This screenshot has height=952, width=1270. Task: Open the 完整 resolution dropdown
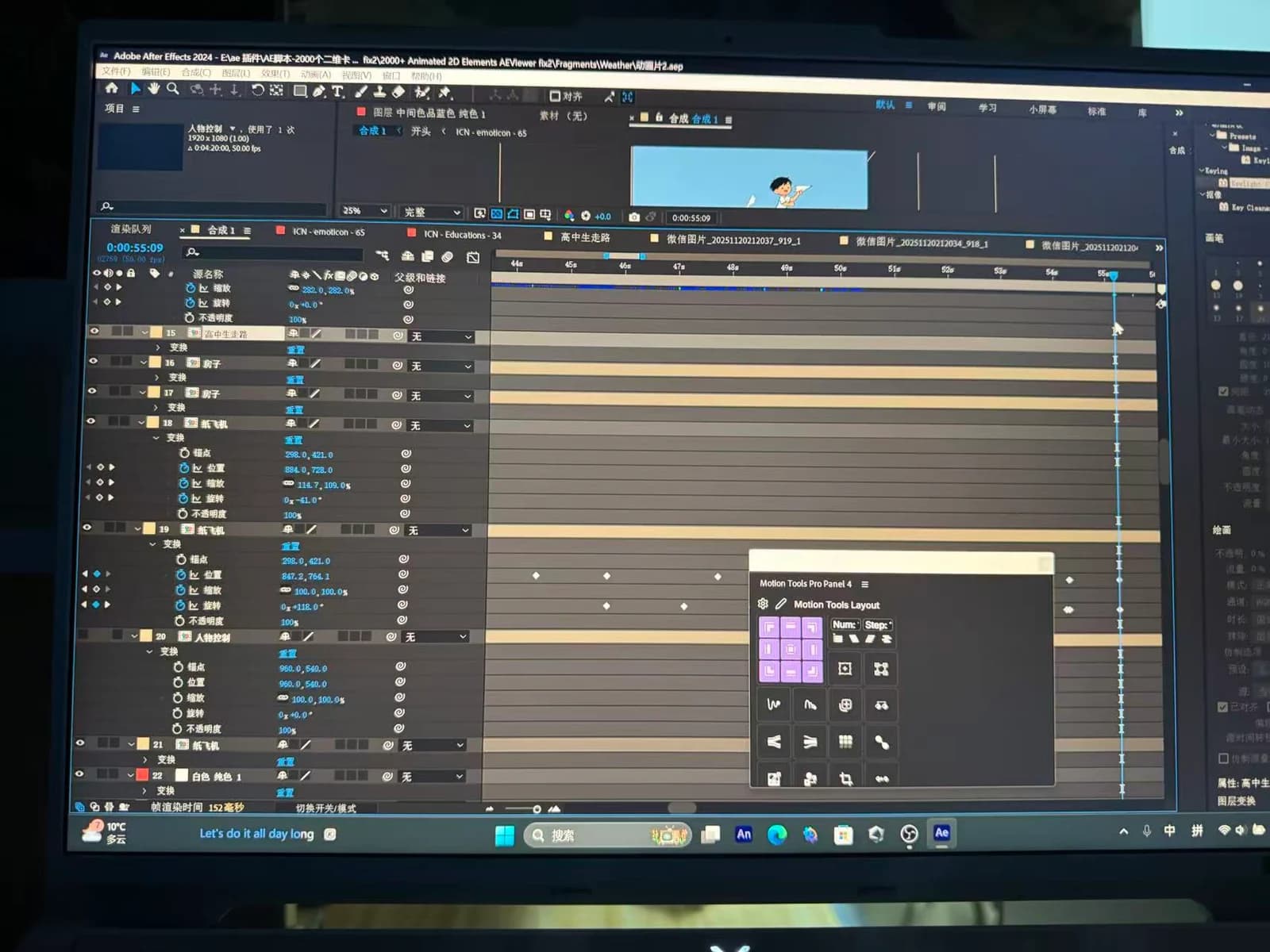pyautogui.click(x=432, y=212)
